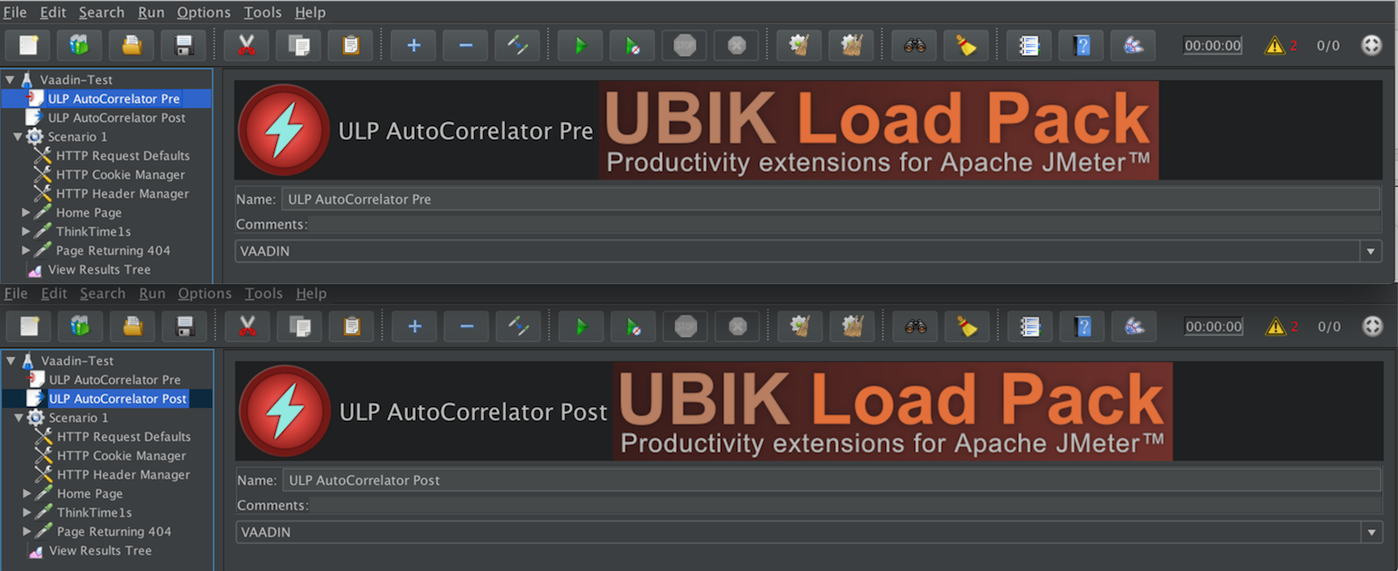1398x571 pixels.
Task: Open the VAADIN dropdown in the top window
Action: coord(1371,251)
